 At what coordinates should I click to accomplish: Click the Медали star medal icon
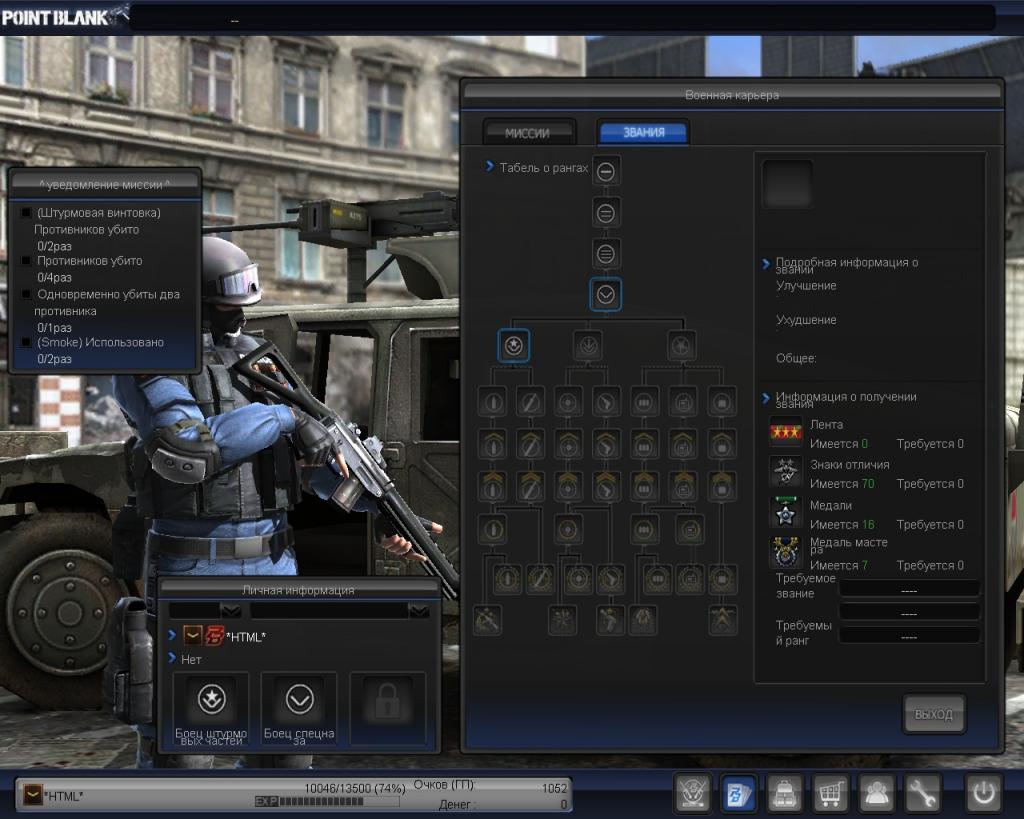click(x=786, y=513)
